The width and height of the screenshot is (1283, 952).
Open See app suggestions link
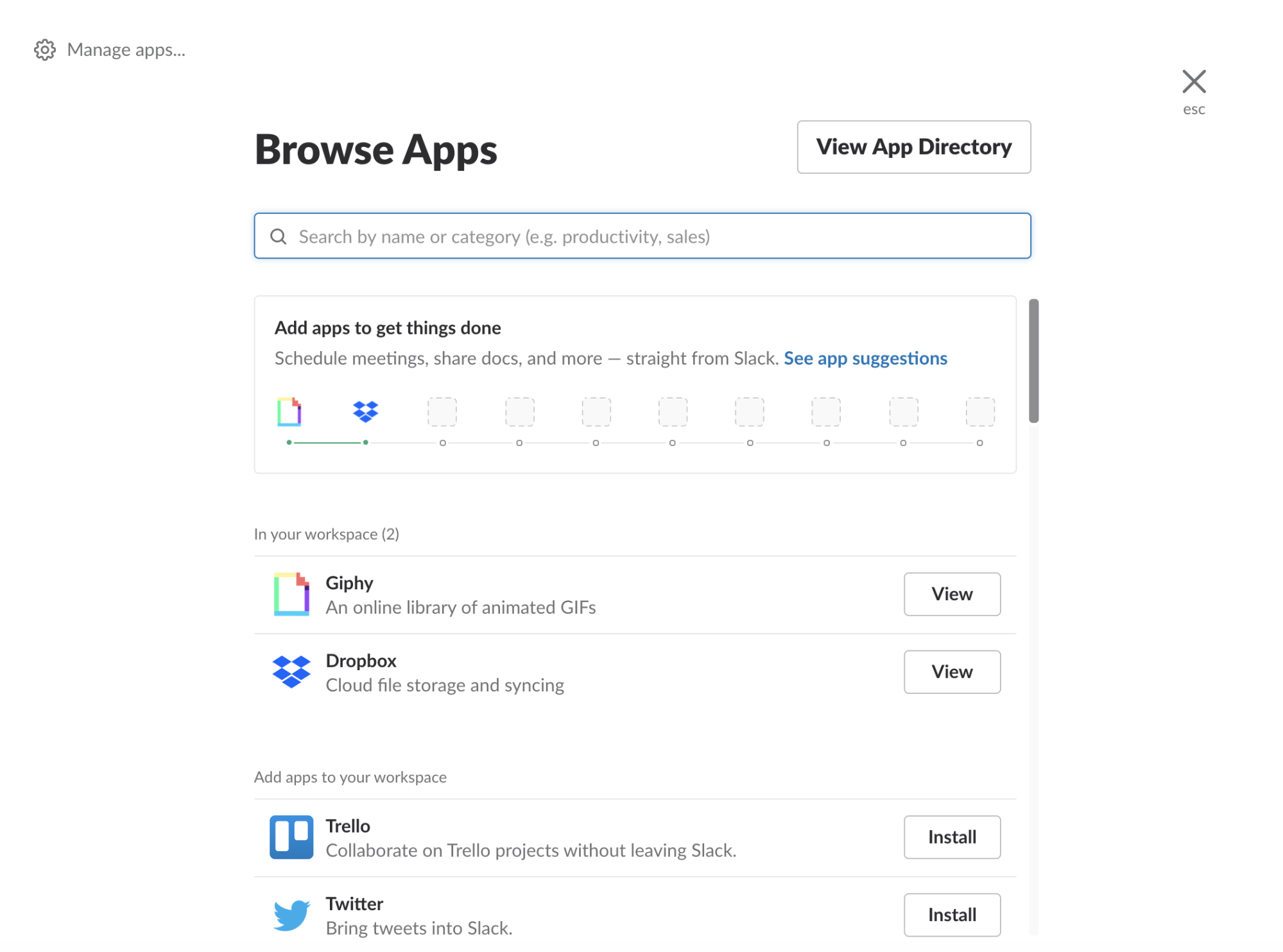pyautogui.click(x=865, y=358)
